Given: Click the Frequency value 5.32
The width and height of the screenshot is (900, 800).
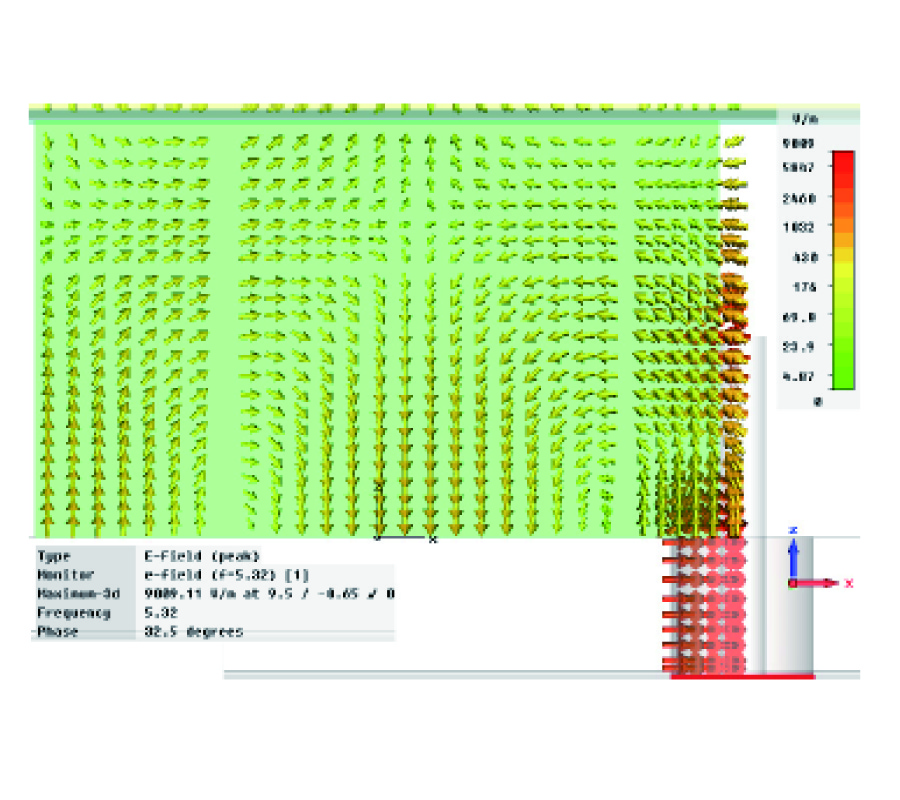Looking at the screenshot, I should pyautogui.click(x=160, y=612).
